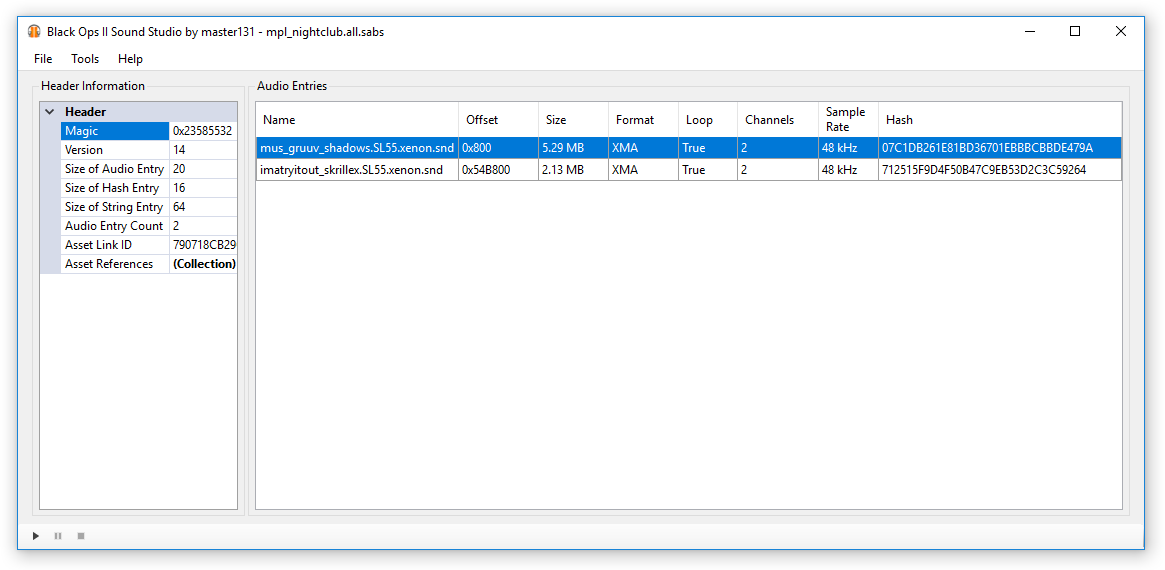Click the Size of Audio Entry value 20
This screenshot has height=570, width=1165.
tap(203, 169)
